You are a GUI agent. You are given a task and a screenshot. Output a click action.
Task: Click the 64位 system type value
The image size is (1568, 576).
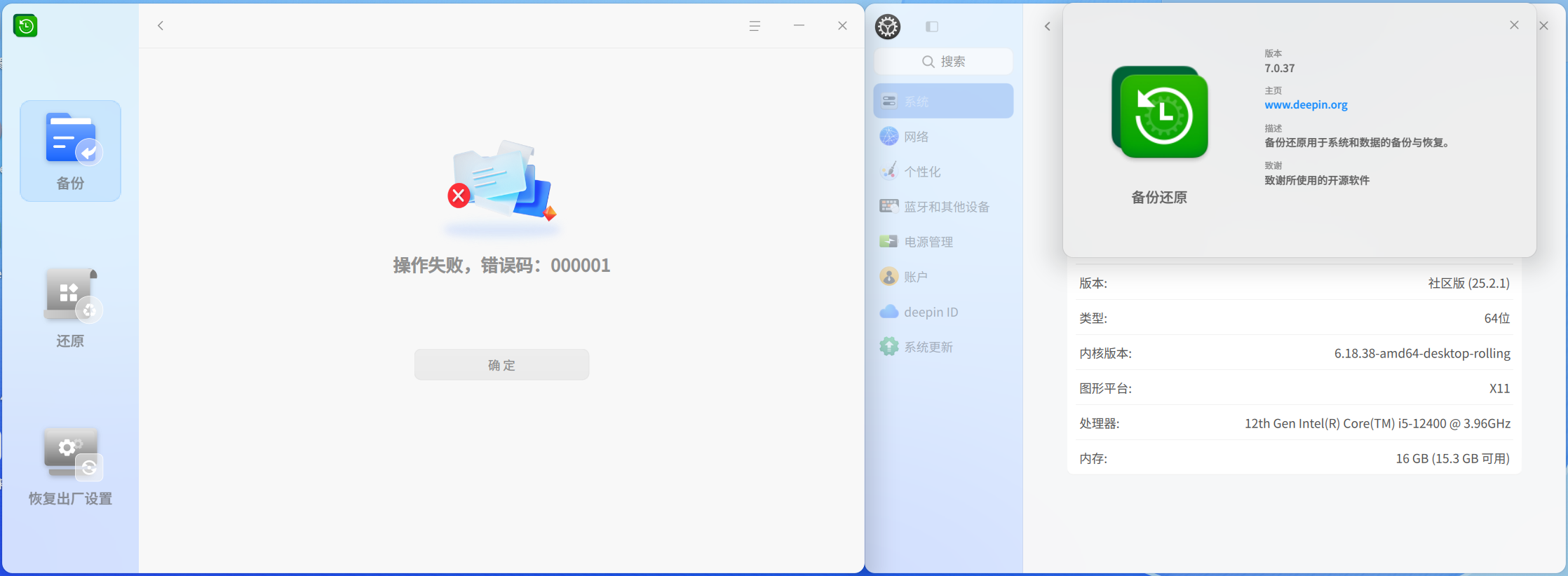coord(1496,318)
